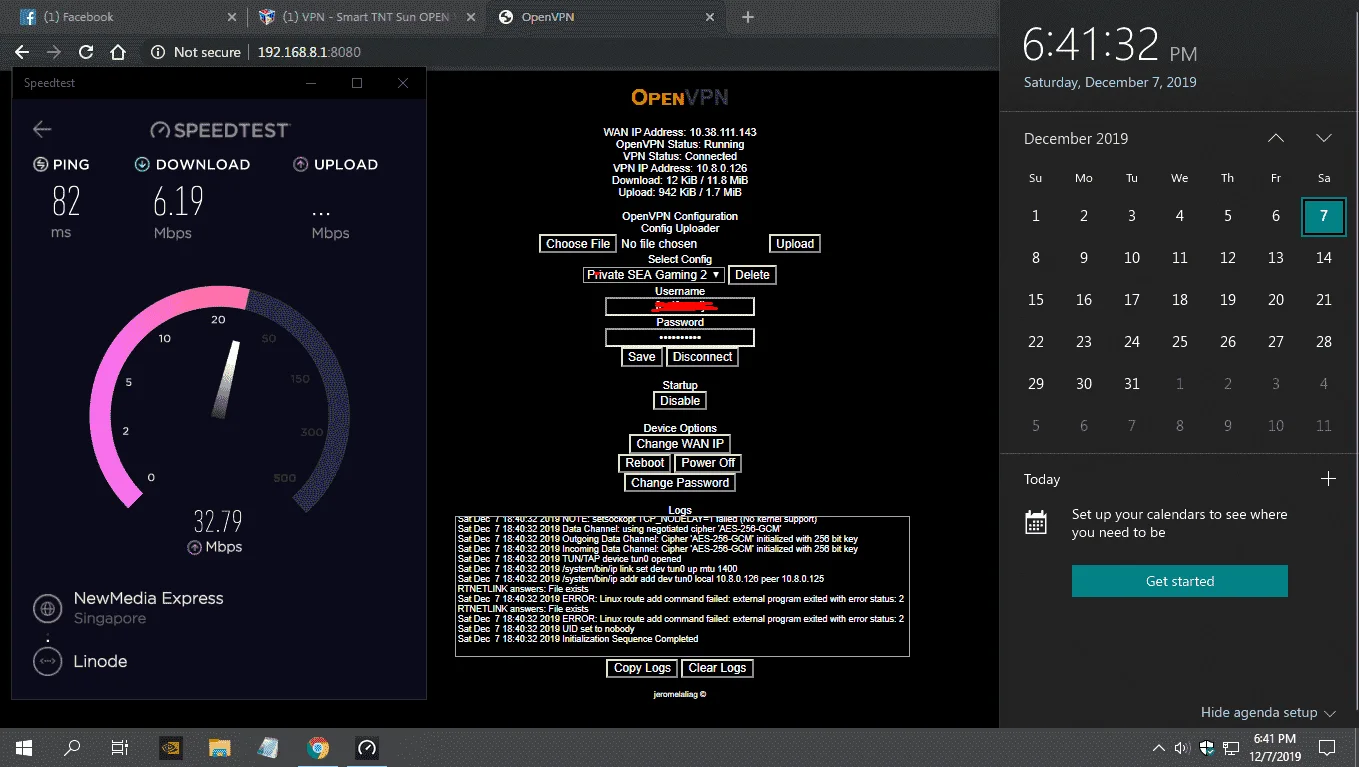Click December 2019 calendar header

(x=1076, y=139)
